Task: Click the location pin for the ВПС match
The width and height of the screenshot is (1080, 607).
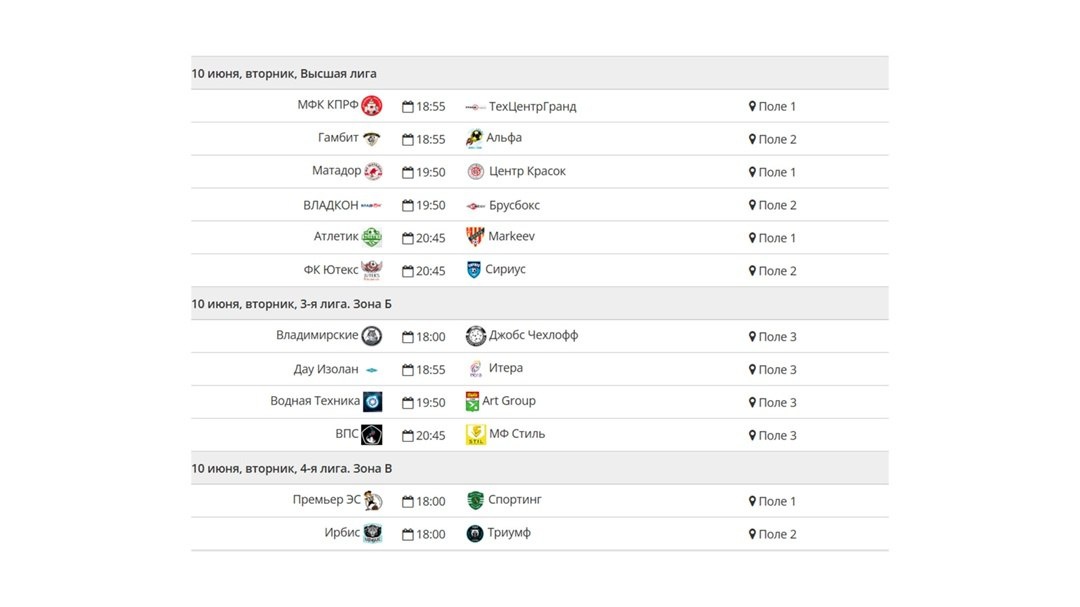Action: tap(752, 435)
